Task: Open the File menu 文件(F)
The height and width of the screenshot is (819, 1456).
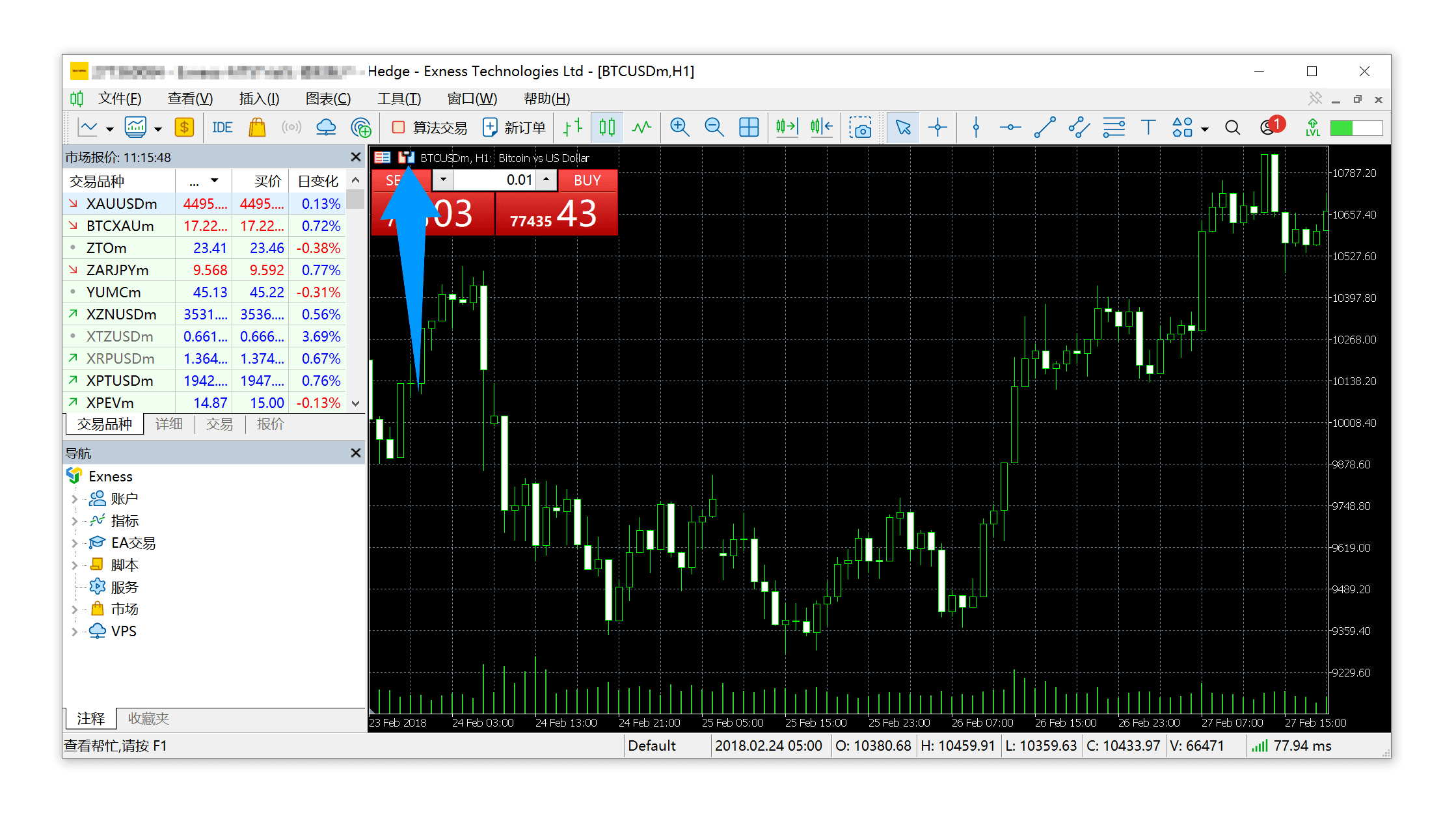Action: pos(119,99)
